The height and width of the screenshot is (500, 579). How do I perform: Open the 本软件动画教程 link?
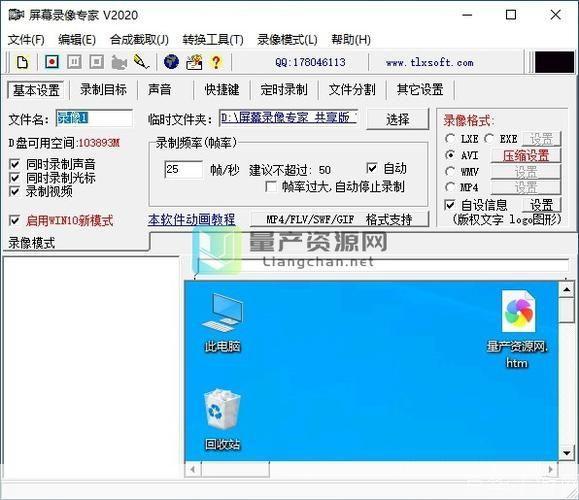(x=191, y=220)
